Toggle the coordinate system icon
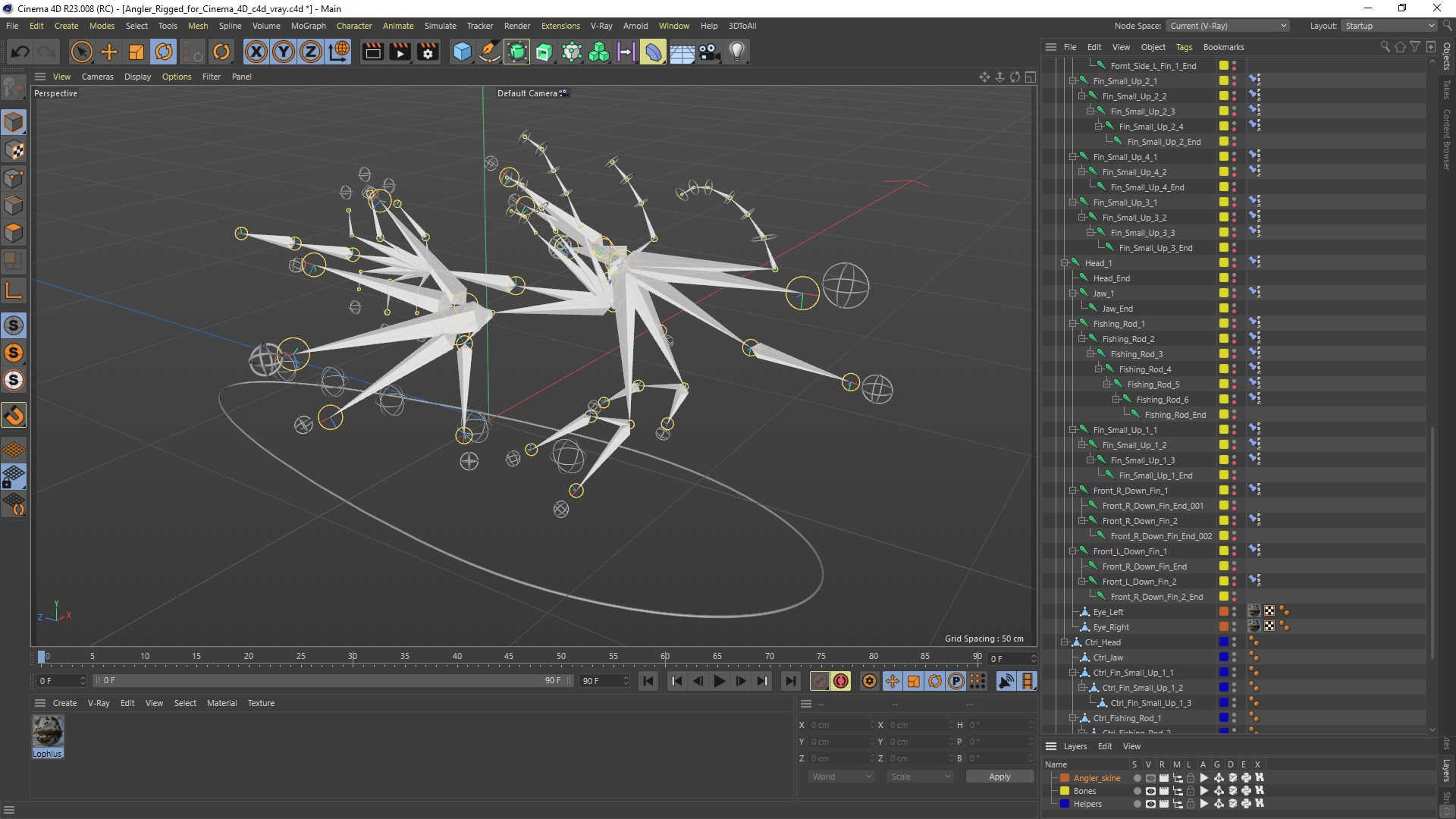The image size is (1456, 819). click(339, 52)
